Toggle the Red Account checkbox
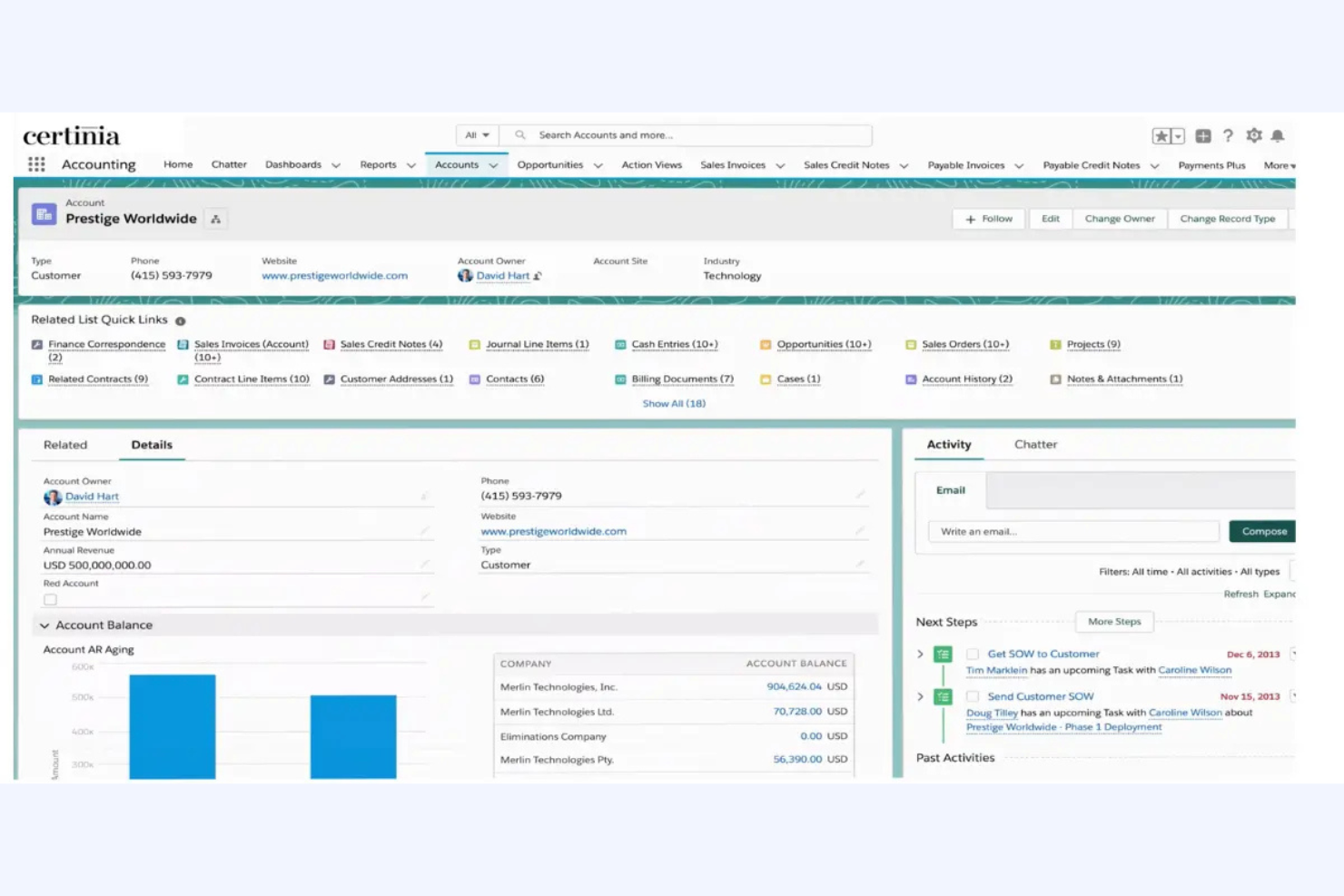 (50, 599)
